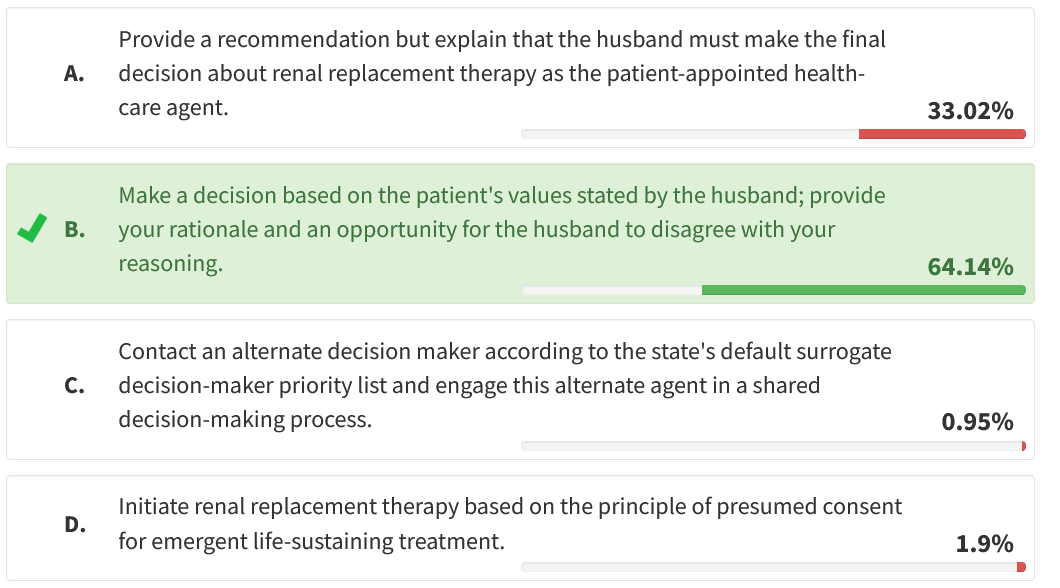The height and width of the screenshot is (588, 1060).
Task: Click the 0.95% result figure
Action: coord(977,422)
